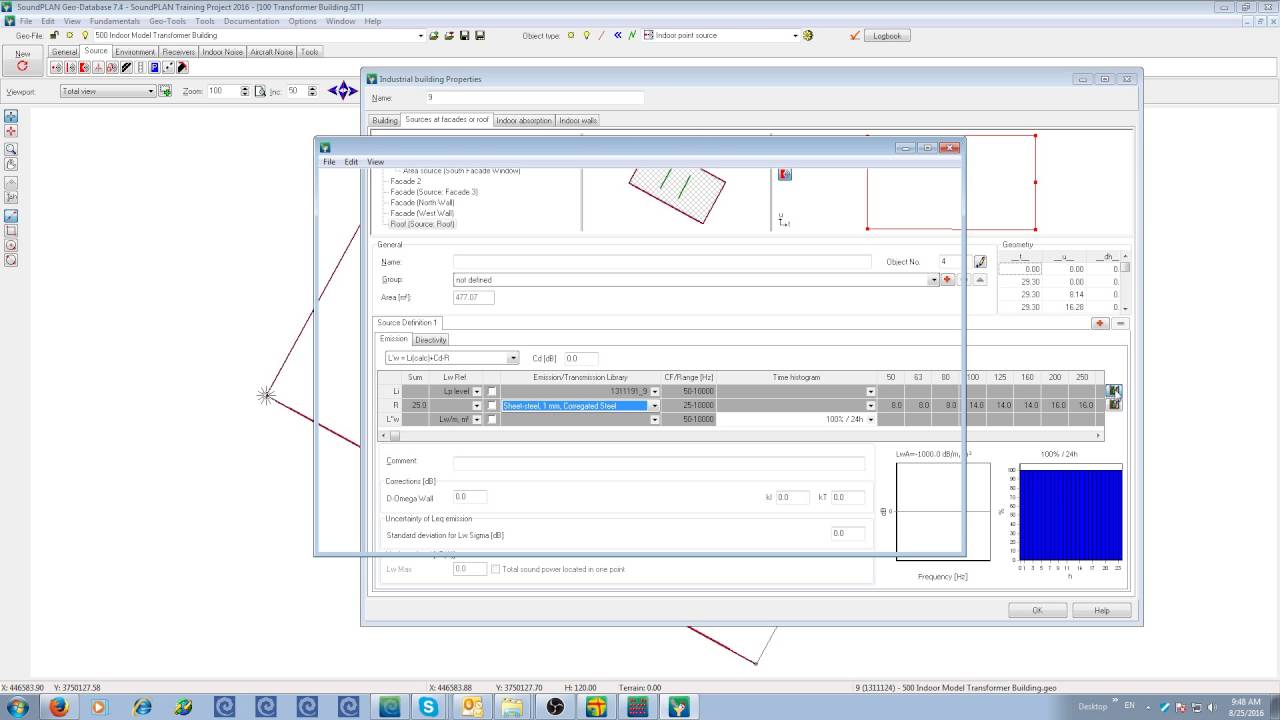1280x720 pixels.
Task: Expand the Lp level reference dropdown
Action: [477, 391]
